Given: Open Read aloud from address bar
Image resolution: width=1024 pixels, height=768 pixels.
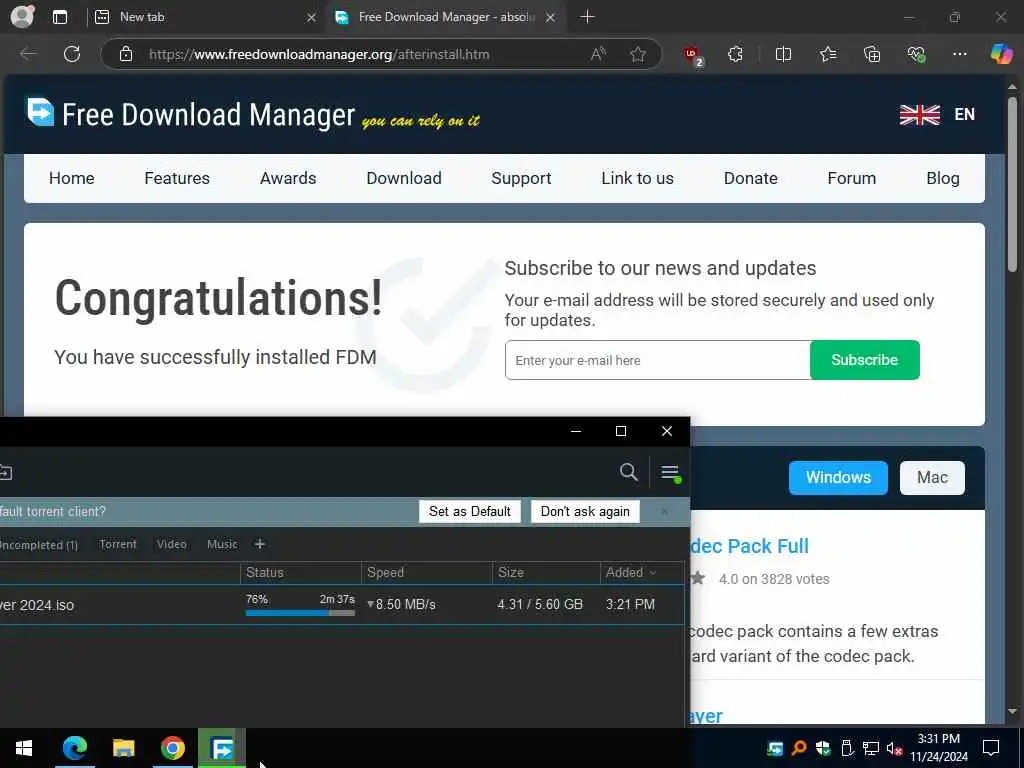Looking at the screenshot, I should click(598, 54).
